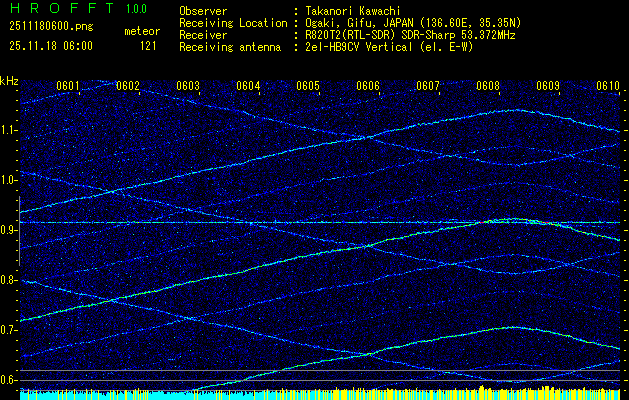This screenshot has width=629, height=400.
Task: Click the 0602 time marker
Action: [128, 85]
